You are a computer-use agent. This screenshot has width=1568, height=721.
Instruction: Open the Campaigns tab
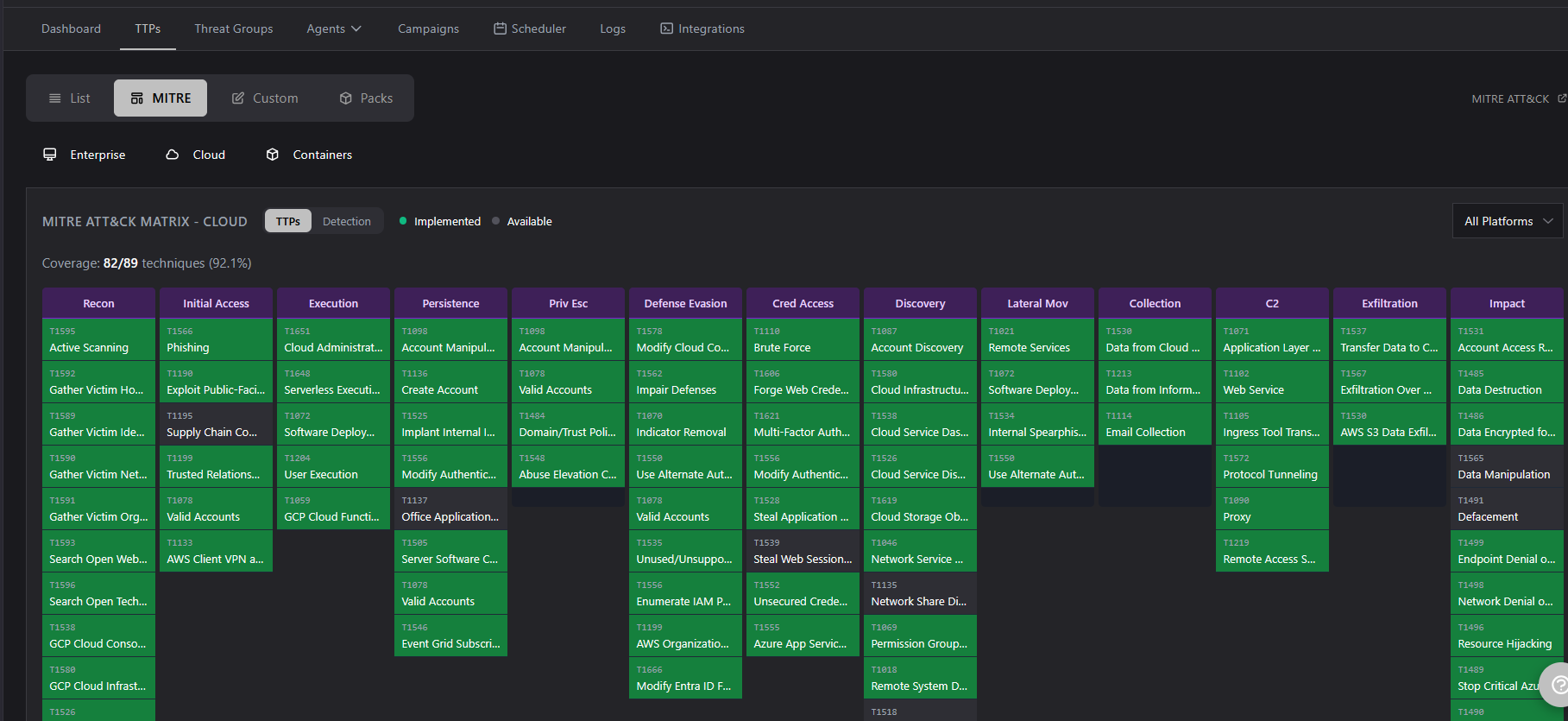[428, 28]
